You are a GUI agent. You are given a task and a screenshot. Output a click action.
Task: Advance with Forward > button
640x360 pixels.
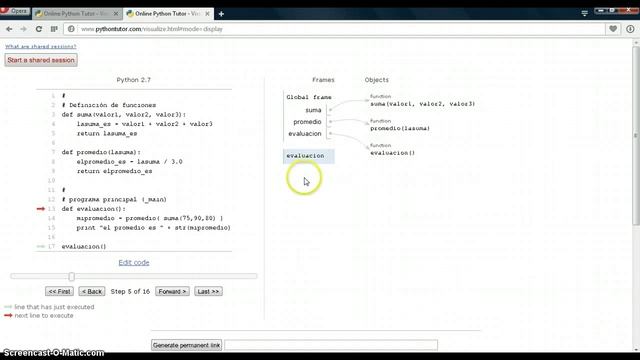point(172,291)
